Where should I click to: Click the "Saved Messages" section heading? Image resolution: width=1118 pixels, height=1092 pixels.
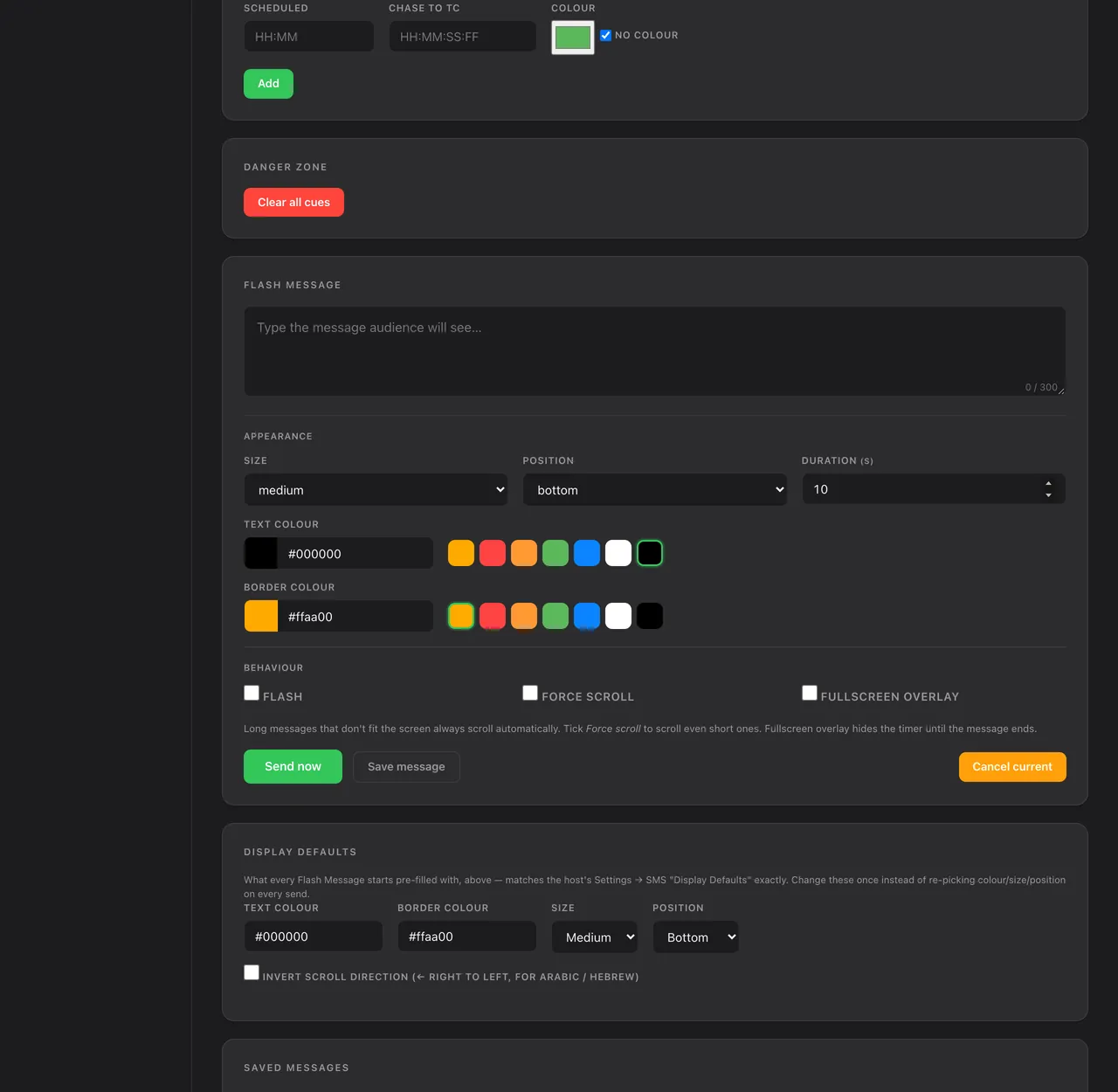click(x=296, y=1068)
